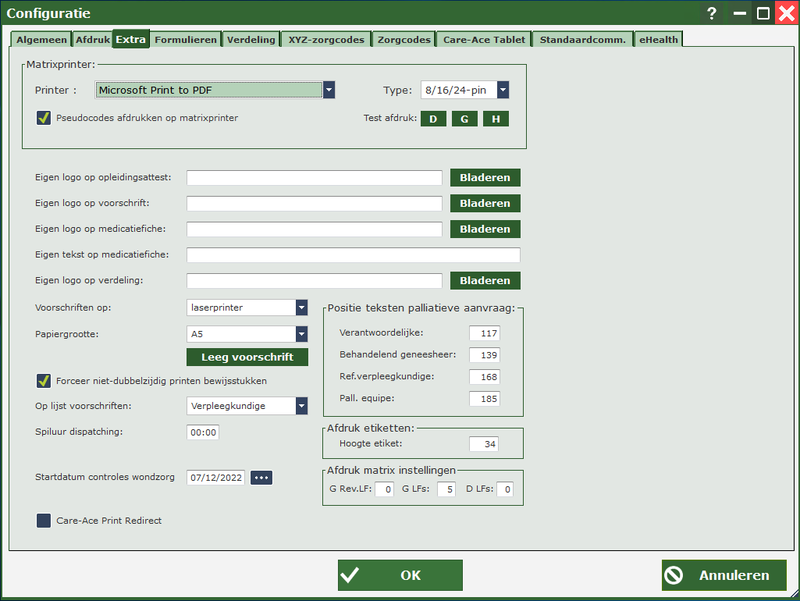The image size is (800, 601).
Task: Click the Hoogte etiket input field
Action: coord(483,444)
